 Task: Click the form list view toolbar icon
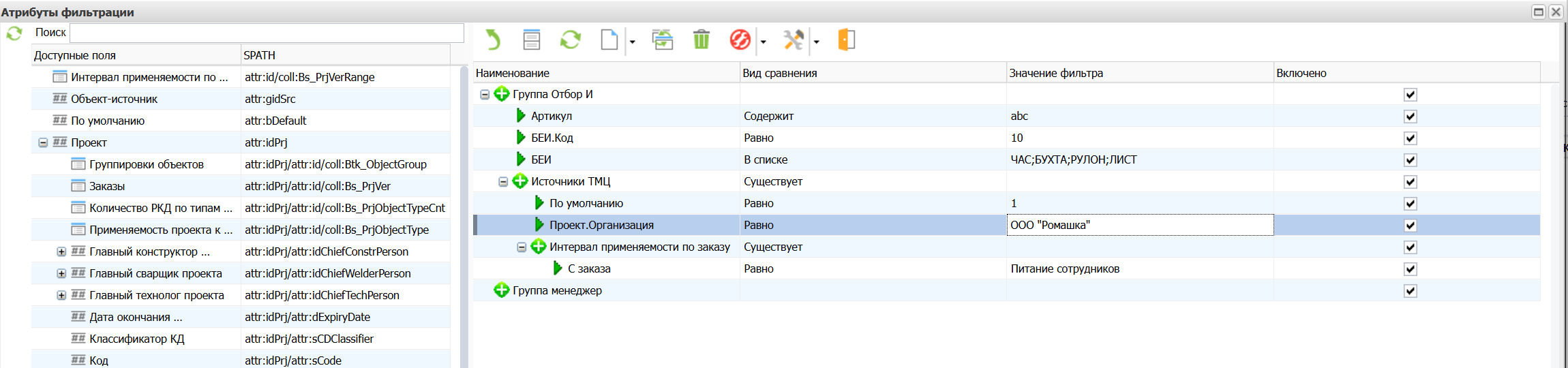coord(531,40)
